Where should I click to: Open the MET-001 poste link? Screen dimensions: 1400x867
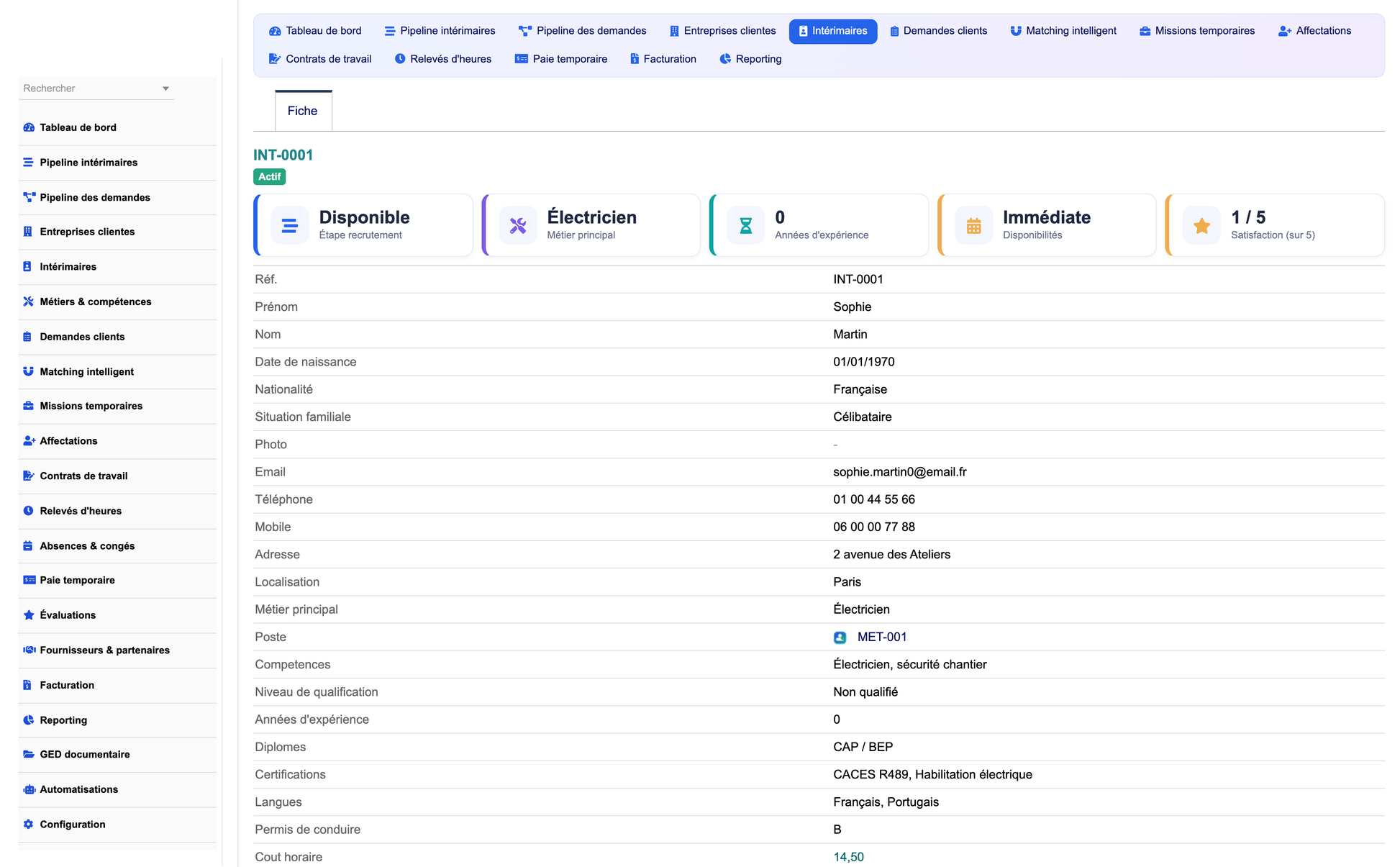[882, 637]
